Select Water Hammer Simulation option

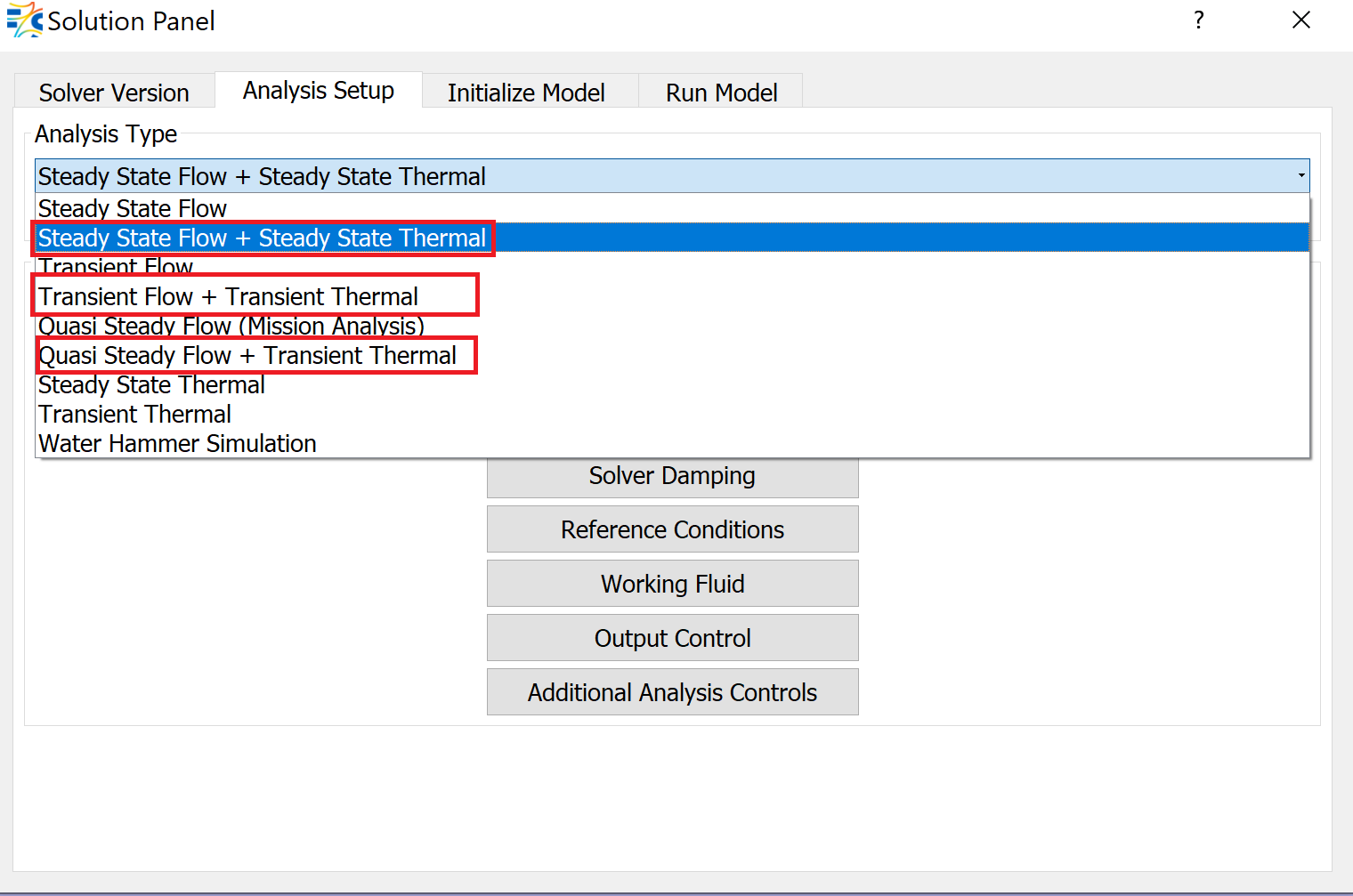click(x=178, y=444)
